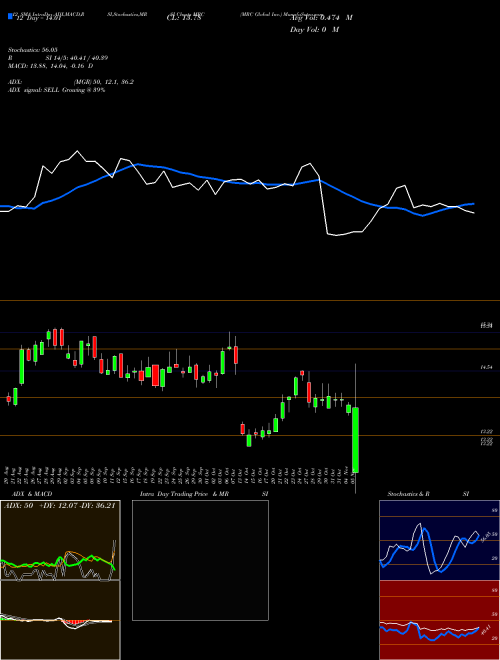500x660 pixels.
Task: Click the blue 12 Day SMA legend square
Action: 11,17
